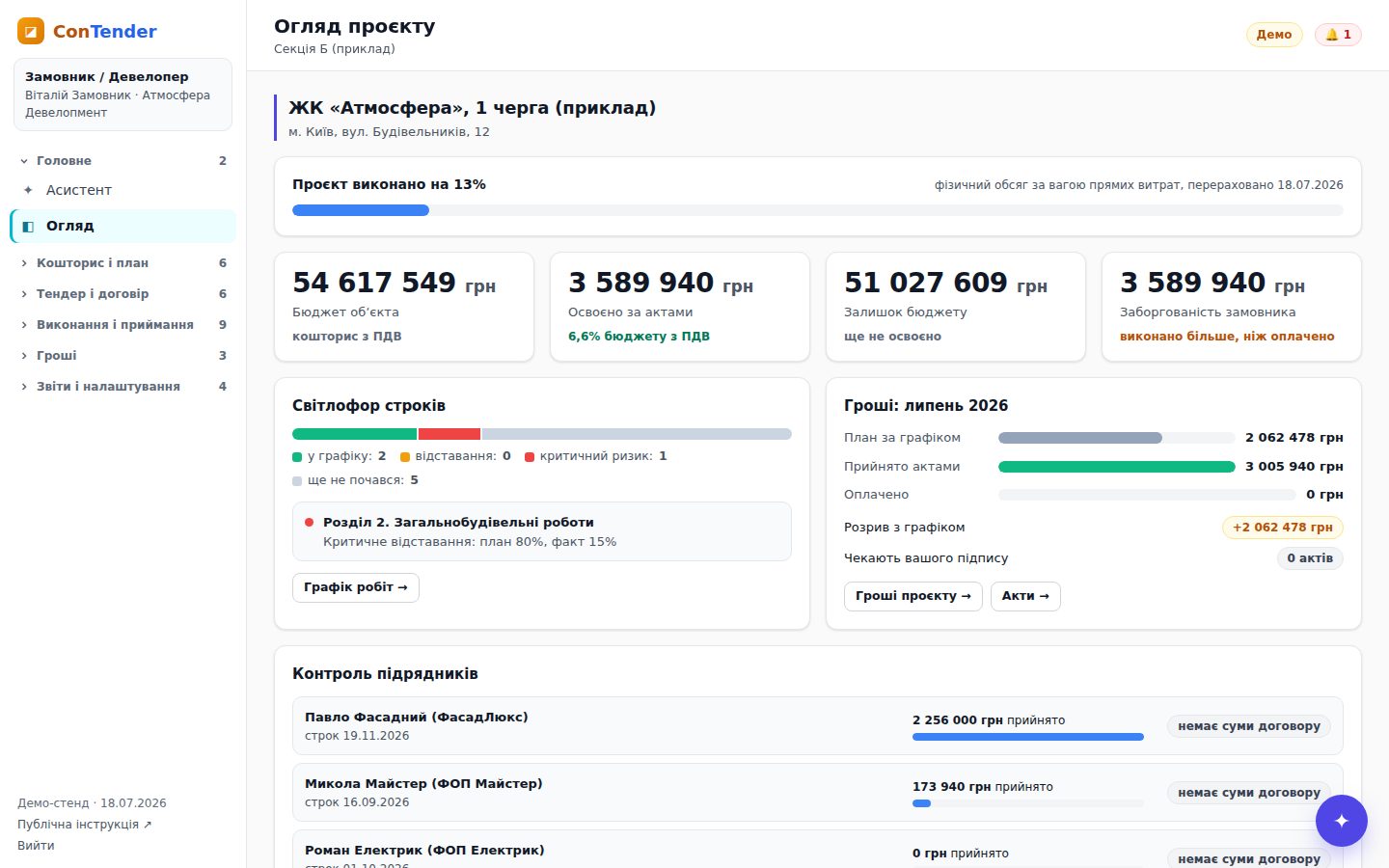
Task: Collapse the Головне section chevron
Action: pyautogui.click(x=24, y=161)
